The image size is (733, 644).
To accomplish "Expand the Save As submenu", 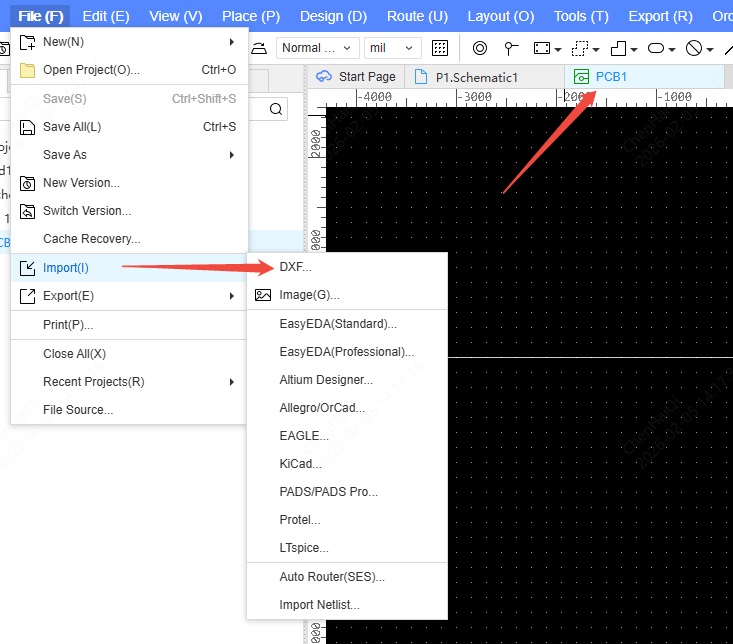I will (128, 155).
